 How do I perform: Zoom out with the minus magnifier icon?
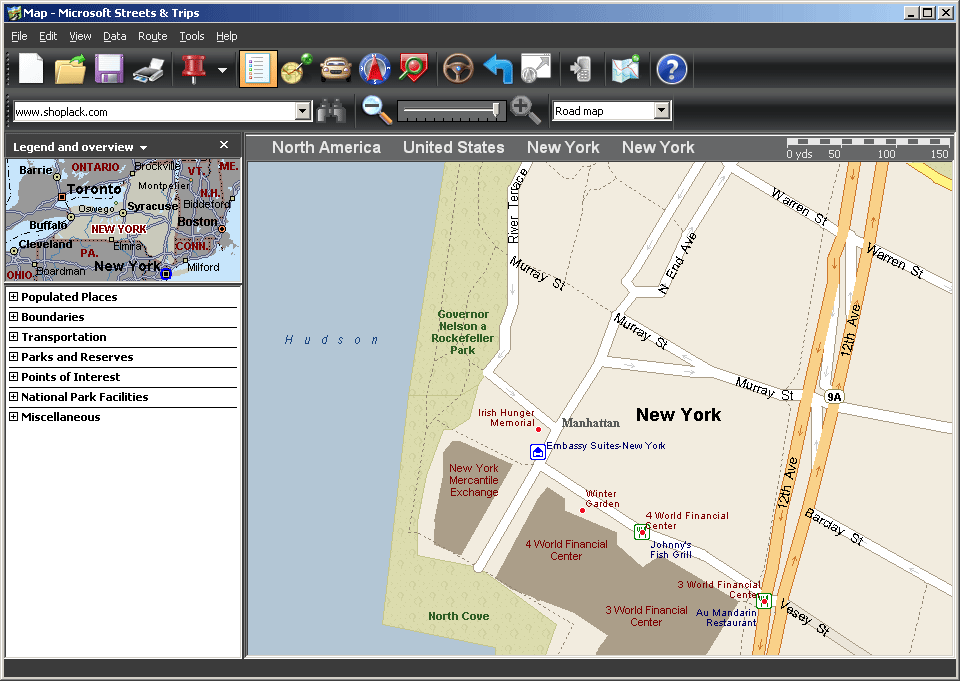click(377, 110)
